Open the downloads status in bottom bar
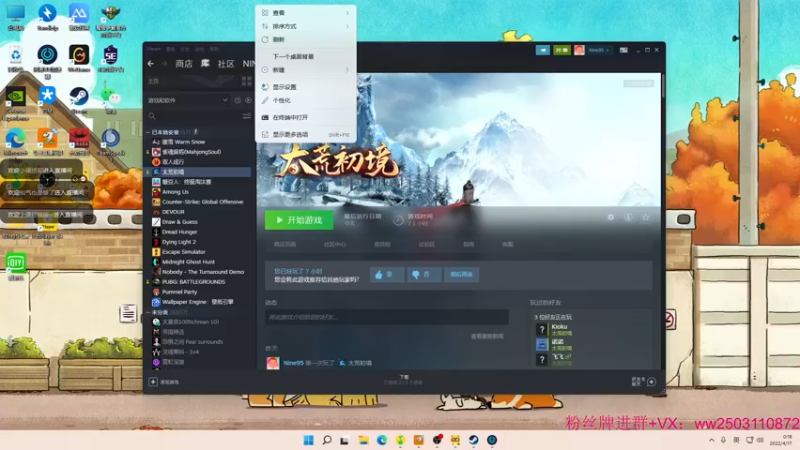The image size is (800, 450). [x=404, y=380]
